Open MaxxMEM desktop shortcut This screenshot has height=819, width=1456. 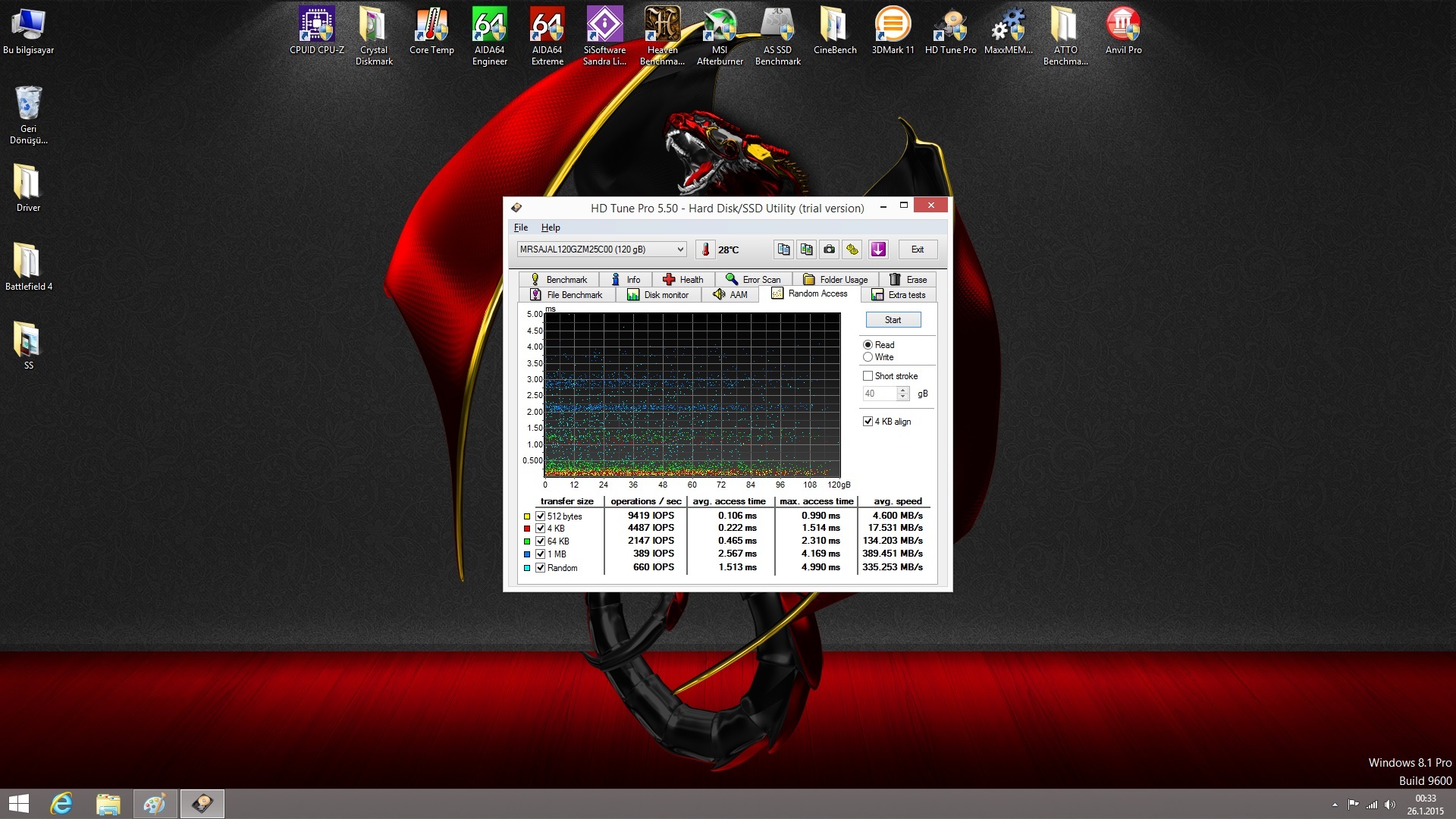click(x=1008, y=31)
